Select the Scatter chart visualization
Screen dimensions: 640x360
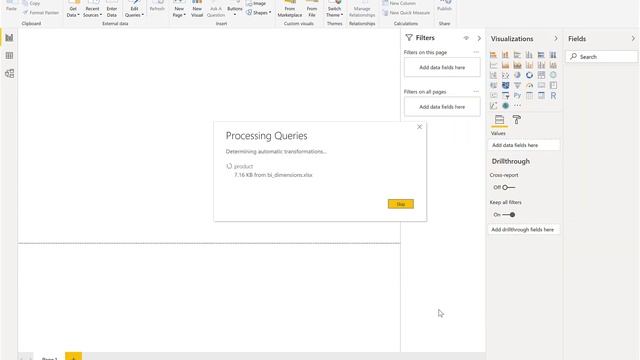coord(505,75)
